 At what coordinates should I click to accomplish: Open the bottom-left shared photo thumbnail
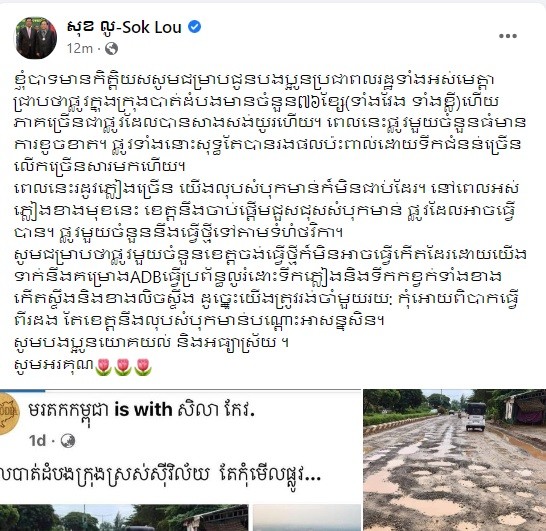coord(124,518)
